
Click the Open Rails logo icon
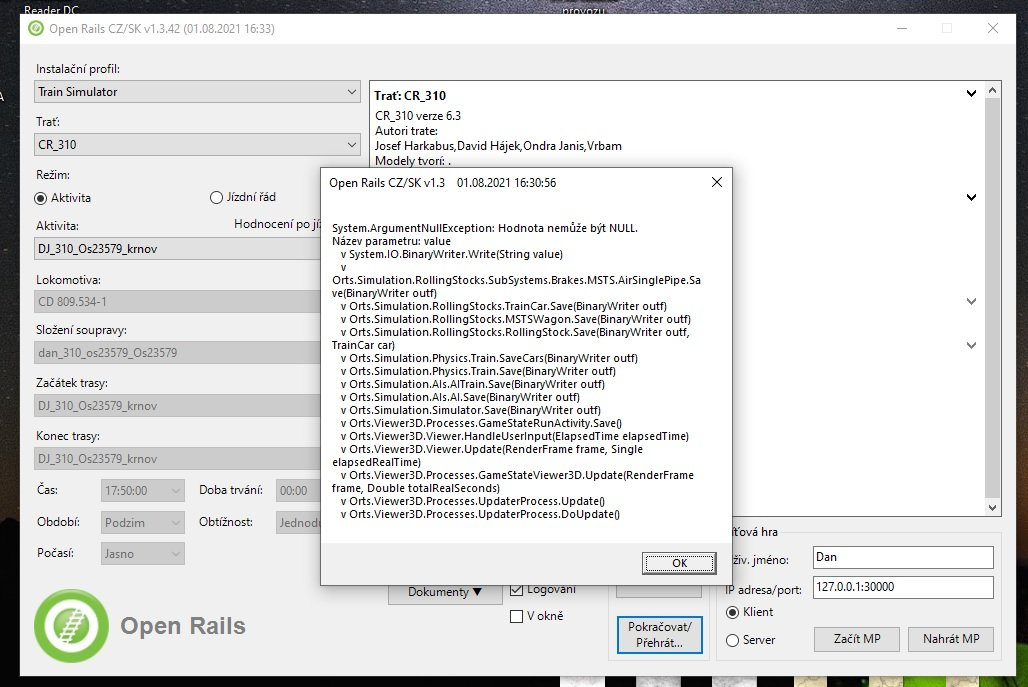71,626
